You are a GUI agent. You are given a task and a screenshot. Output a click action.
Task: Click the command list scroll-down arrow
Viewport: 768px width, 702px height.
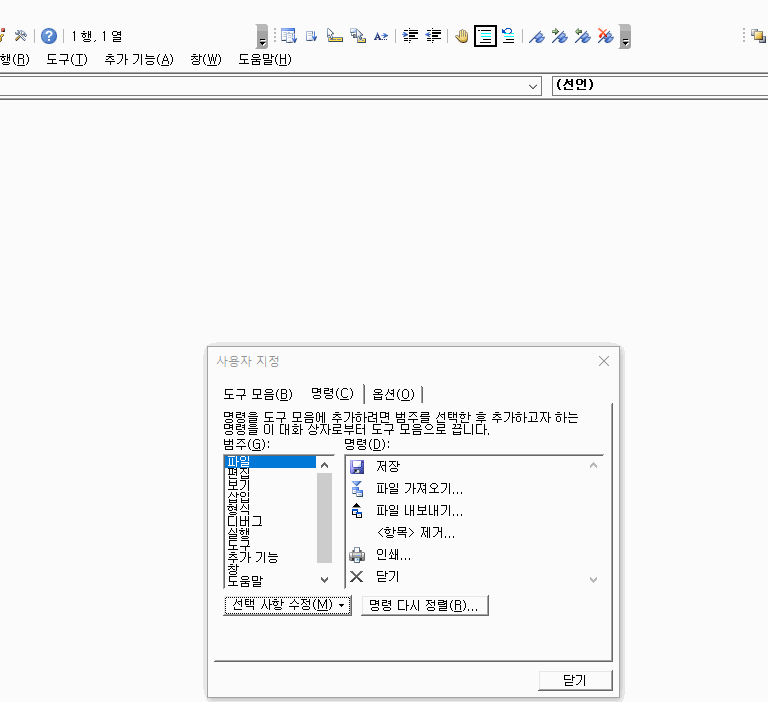pyautogui.click(x=593, y=580)
